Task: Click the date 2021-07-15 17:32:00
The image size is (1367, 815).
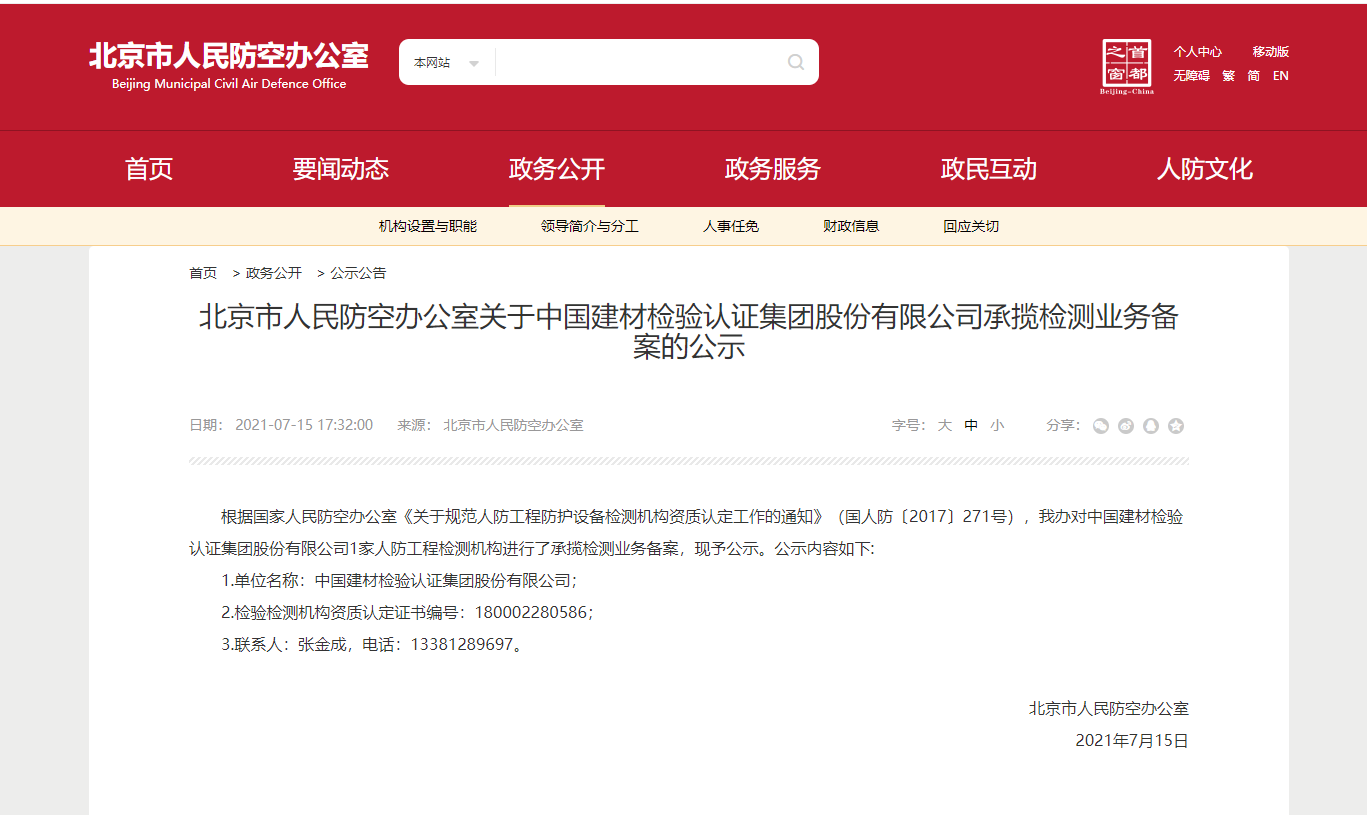Action: click(304, 425)
